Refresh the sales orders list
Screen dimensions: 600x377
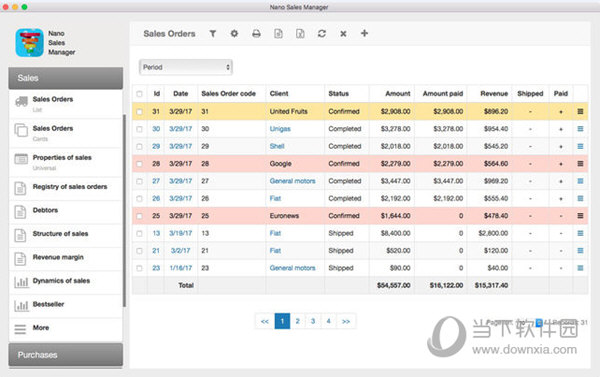point(322,34)
